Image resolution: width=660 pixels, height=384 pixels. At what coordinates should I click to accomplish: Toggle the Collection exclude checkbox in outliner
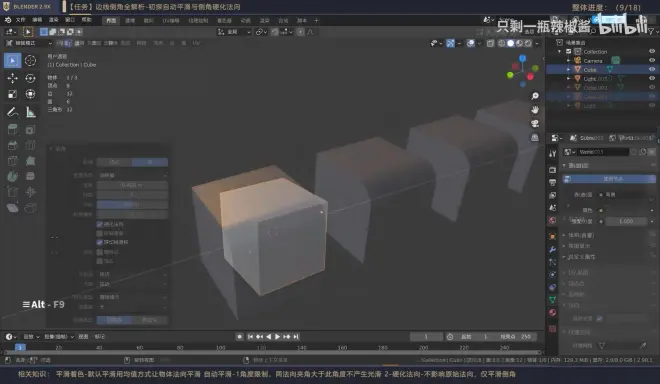(569, 51)
